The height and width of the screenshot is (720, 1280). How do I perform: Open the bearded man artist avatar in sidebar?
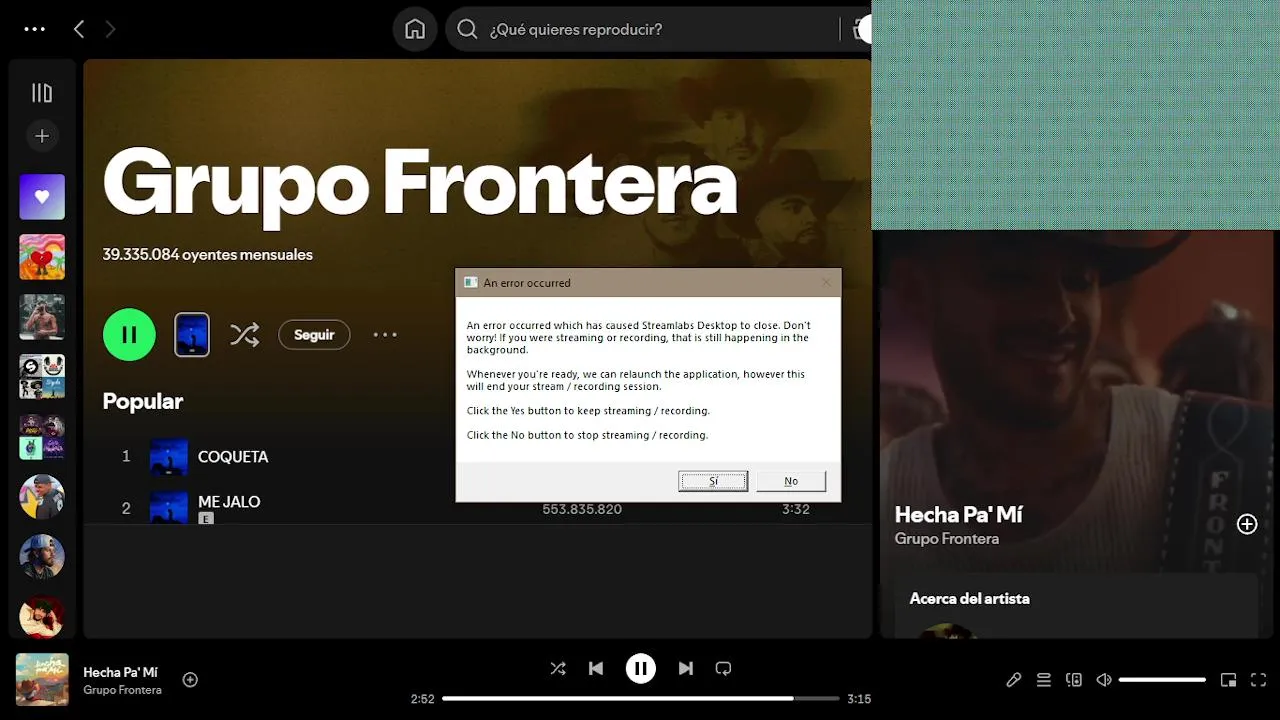coord(42,557)
